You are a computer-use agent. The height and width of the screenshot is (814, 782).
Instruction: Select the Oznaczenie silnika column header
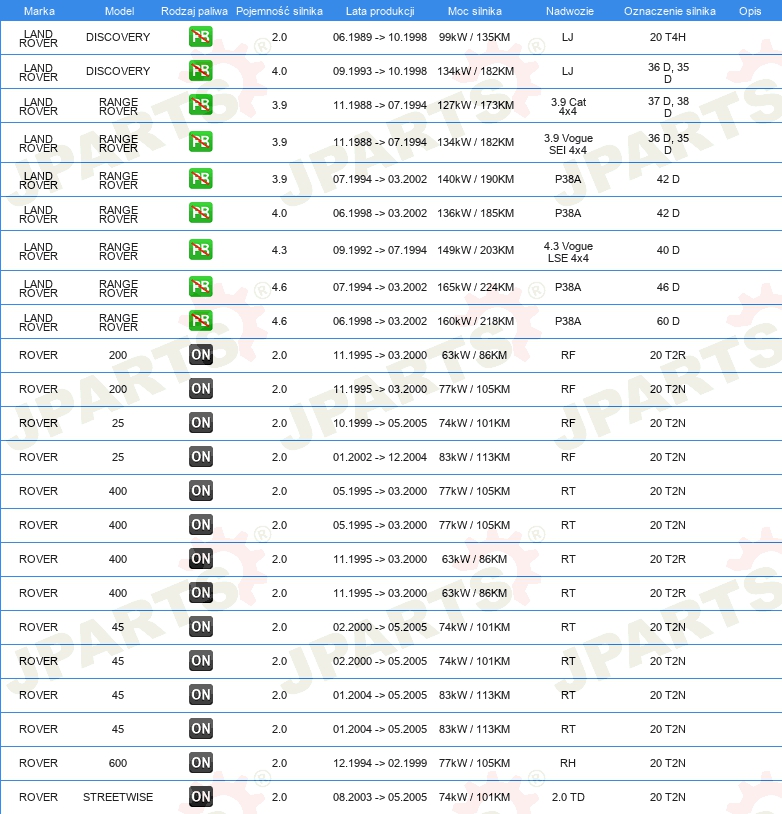669,11
